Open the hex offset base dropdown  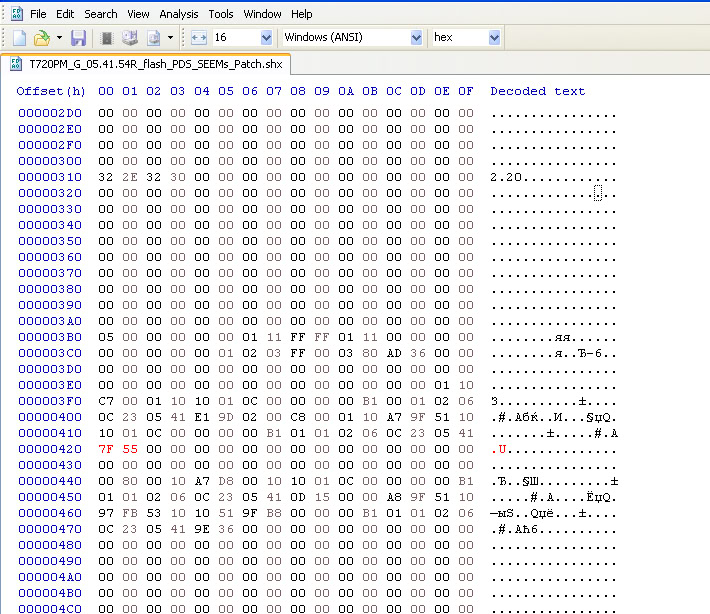pos(494,38)
